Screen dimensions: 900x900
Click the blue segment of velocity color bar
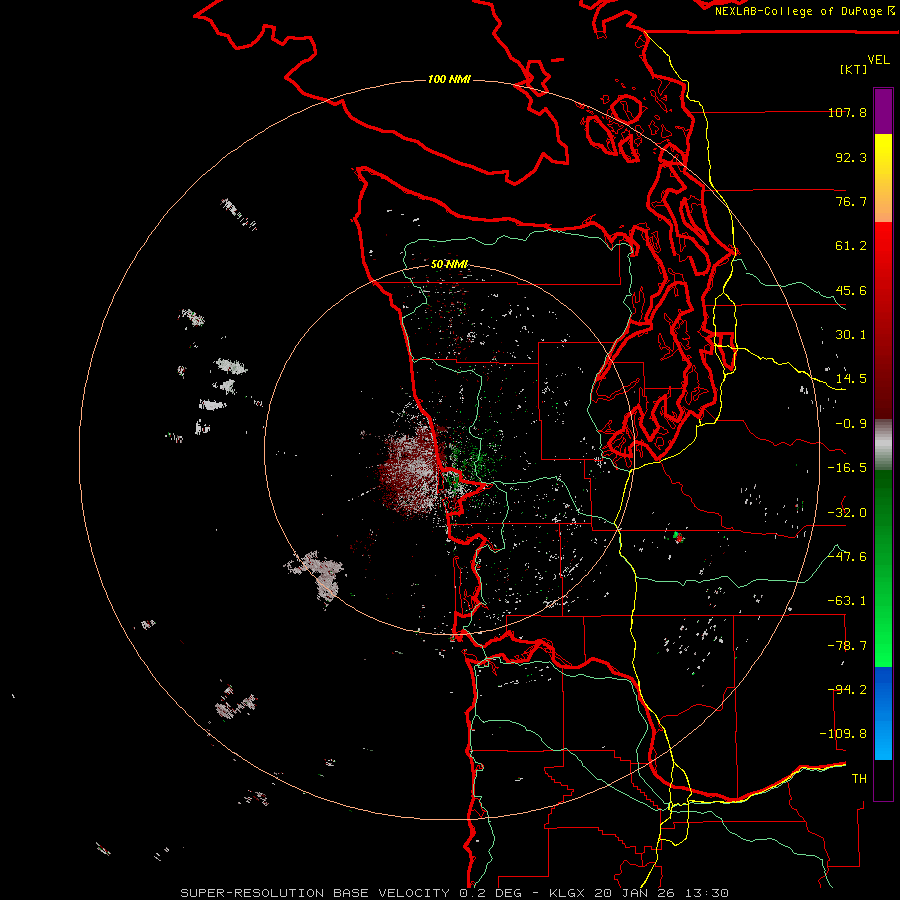(x=883, y=713)
